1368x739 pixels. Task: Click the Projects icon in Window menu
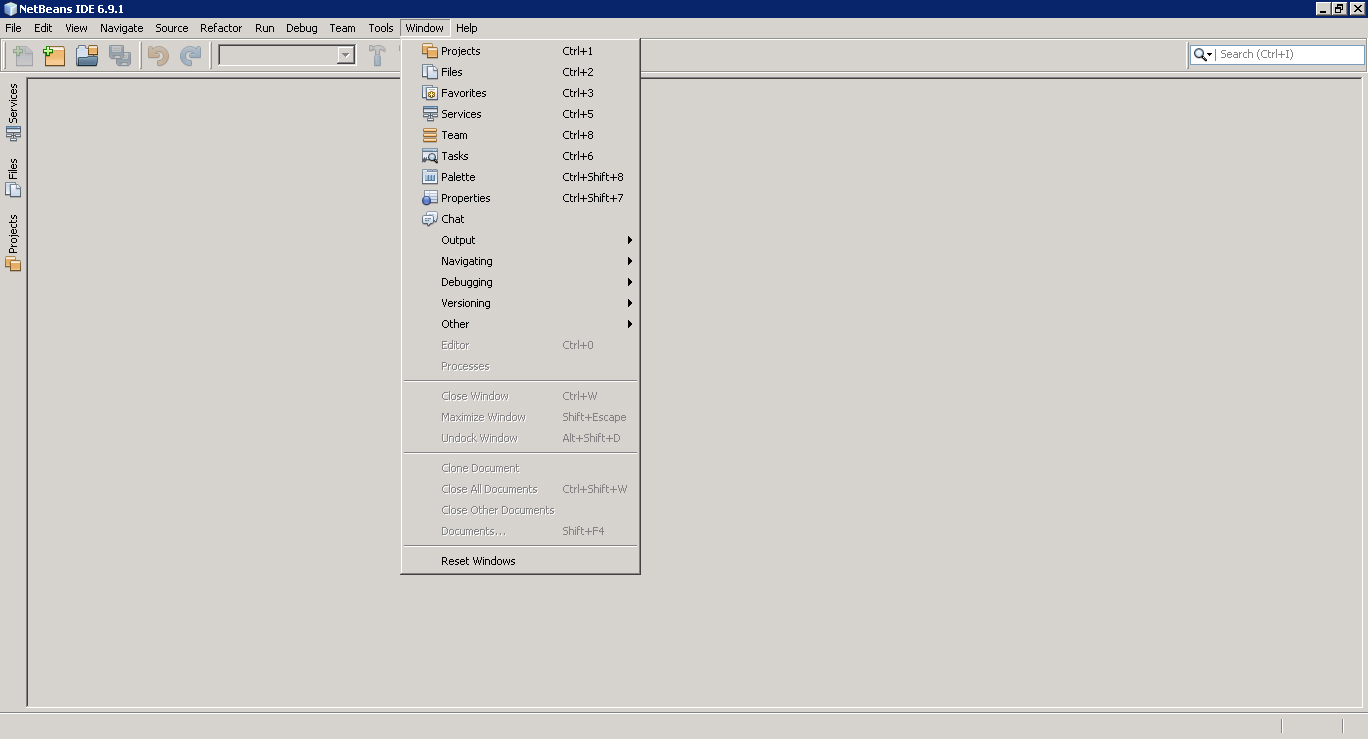pos(430,51)
